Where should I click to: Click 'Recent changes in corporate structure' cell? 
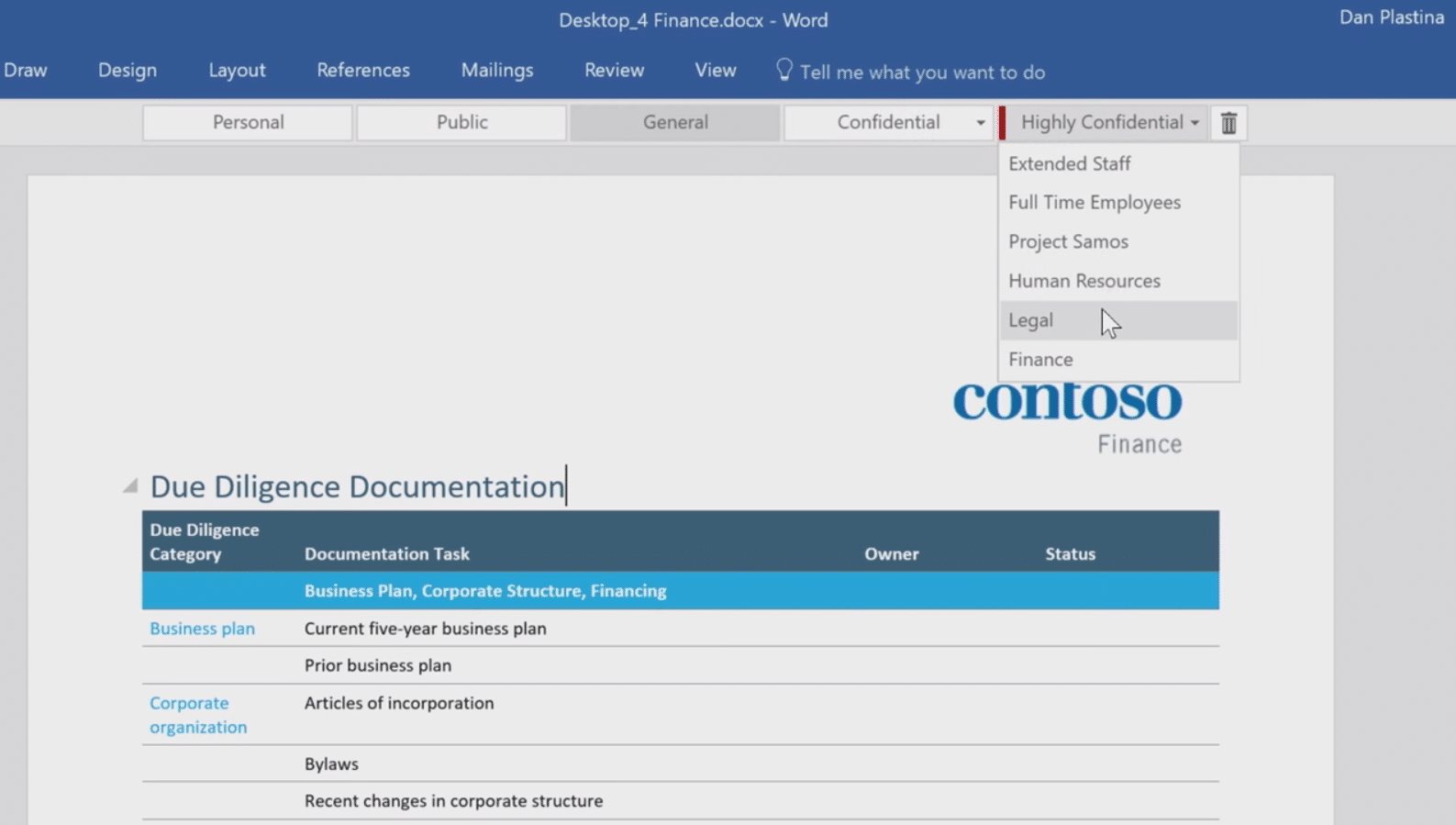(453, 801)
